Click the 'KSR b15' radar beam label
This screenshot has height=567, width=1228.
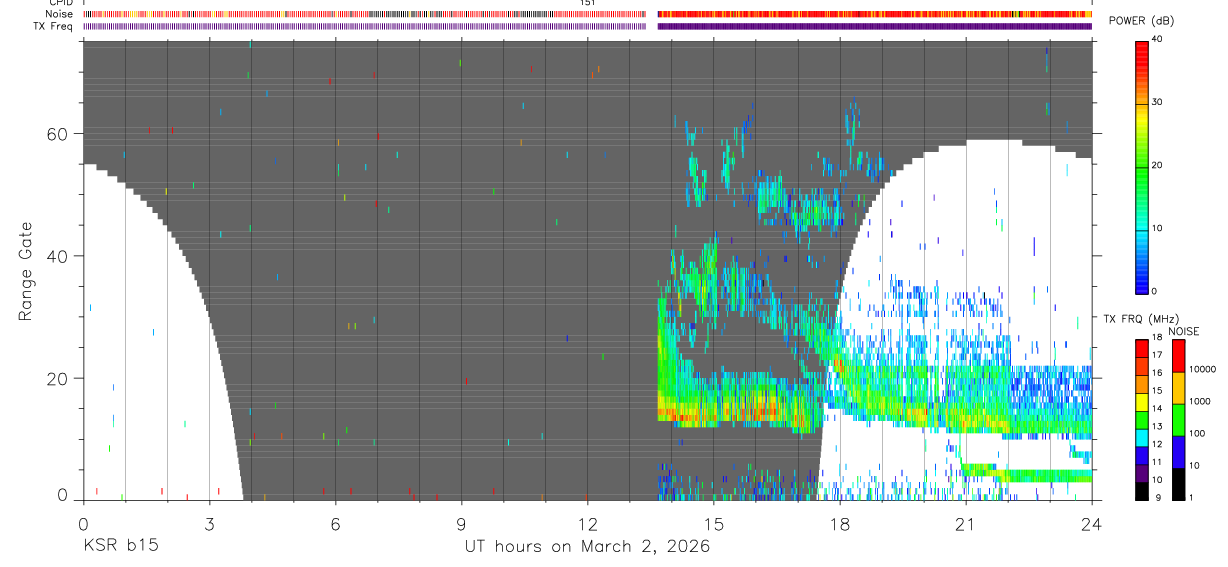point(119,547)
